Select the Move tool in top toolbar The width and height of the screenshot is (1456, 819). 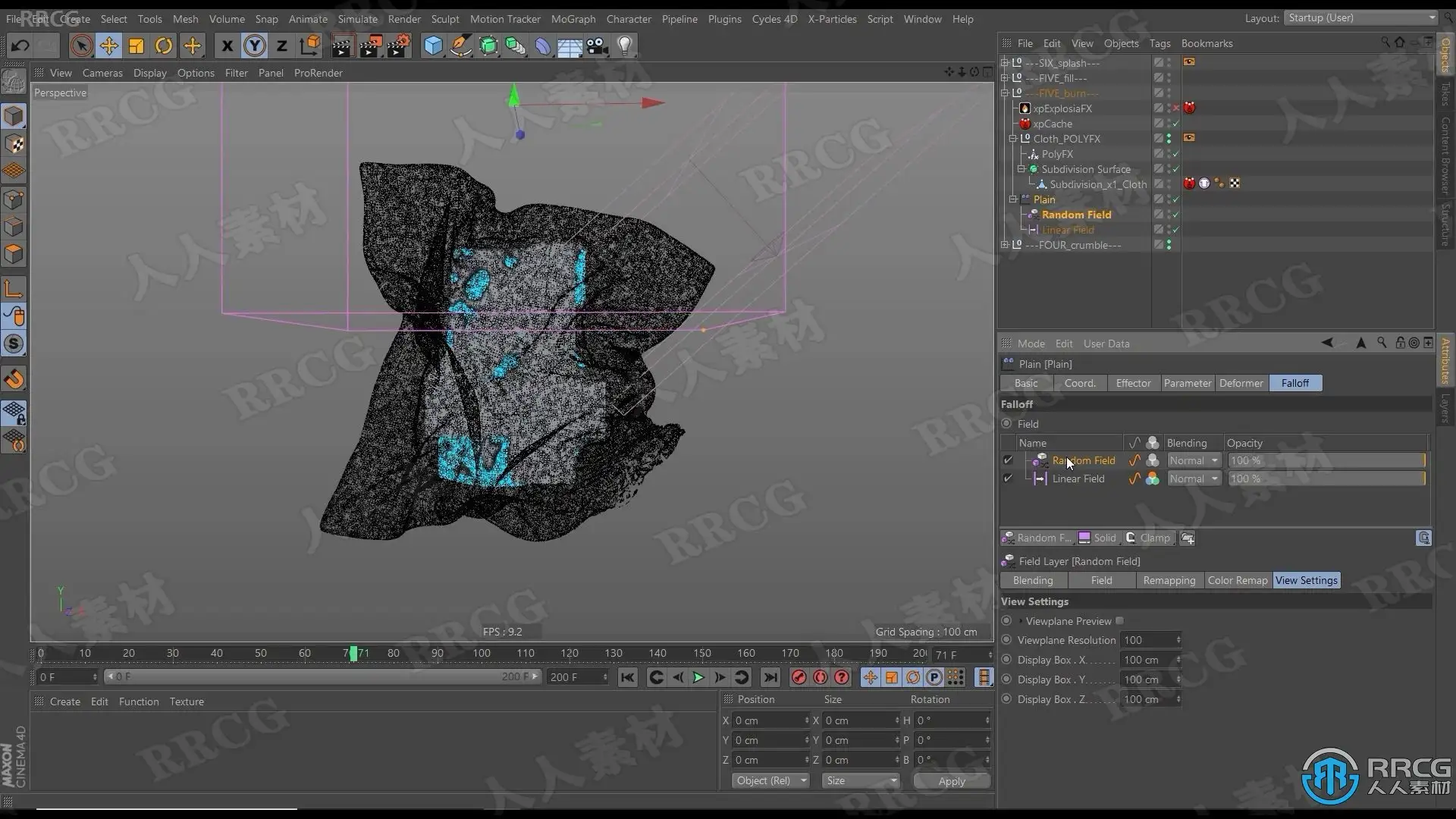pos(108,45)
